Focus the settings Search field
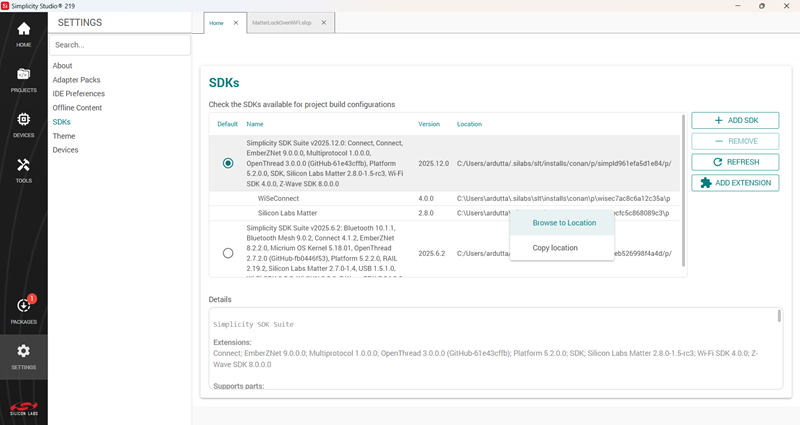The width and height of the screenshot is (800, 425). [x=120, y=45]
